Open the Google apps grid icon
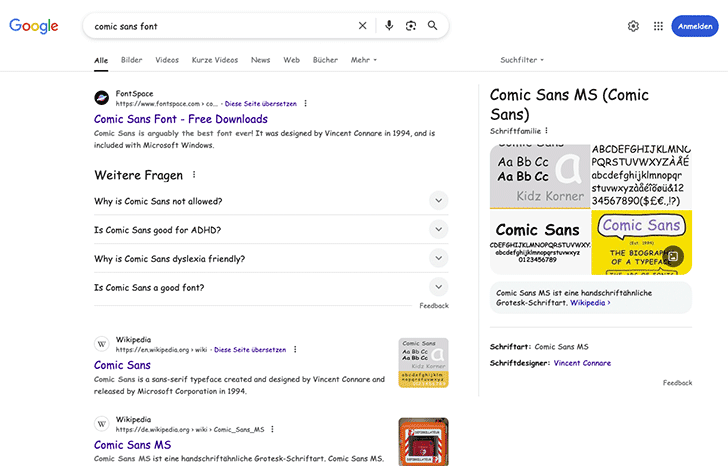Image resolution: width=728 pixels, height=466 pixels. [x=658, y=26]
